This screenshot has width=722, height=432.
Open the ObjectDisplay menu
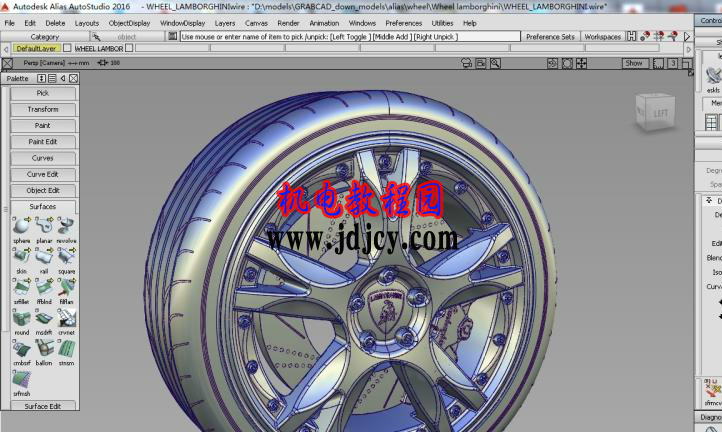click(129, 22)
